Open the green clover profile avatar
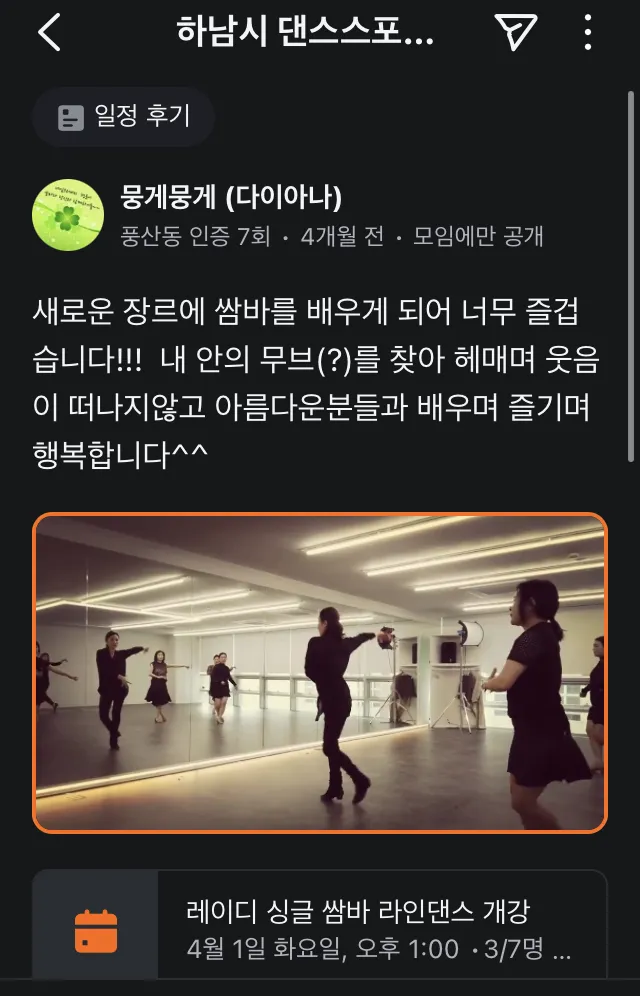640x996 pixels. [68, 215]
